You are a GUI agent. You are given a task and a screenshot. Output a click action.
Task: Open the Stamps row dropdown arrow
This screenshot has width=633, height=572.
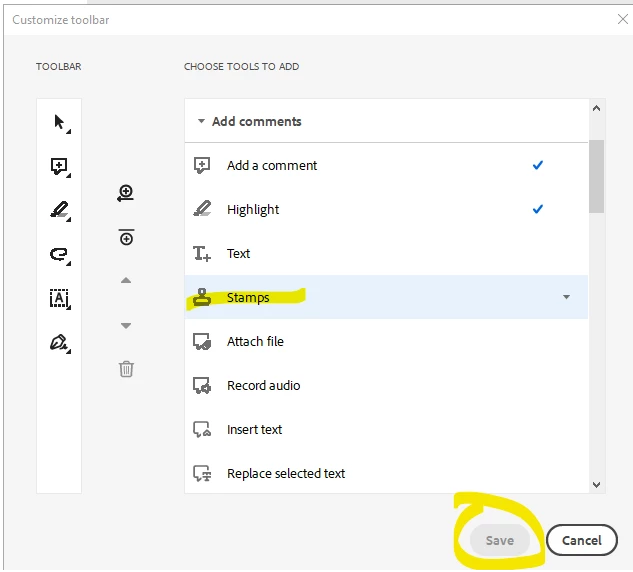566,297
